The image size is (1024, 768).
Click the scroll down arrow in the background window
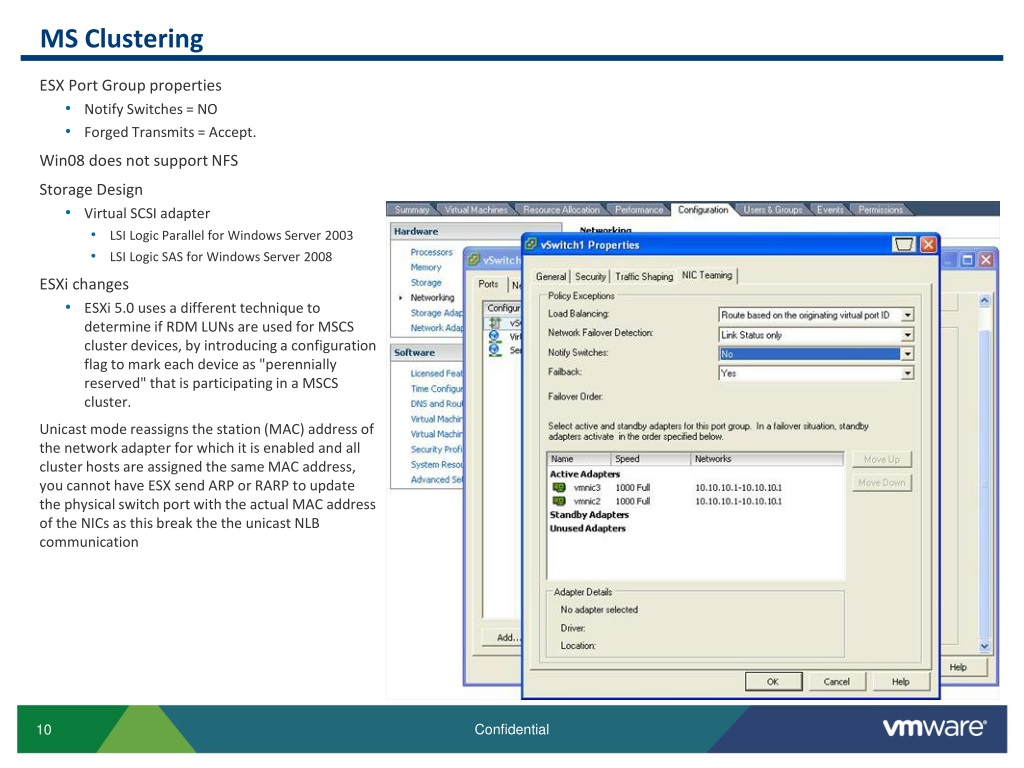(985, 646)
